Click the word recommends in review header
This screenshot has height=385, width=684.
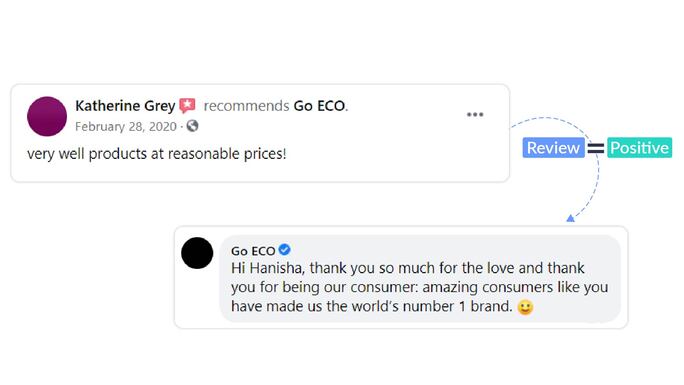[x=246, y=106]
